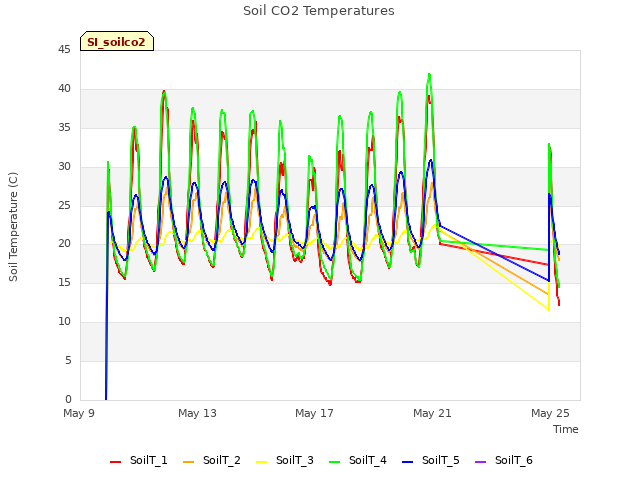Viewport: 640px width, 480px height.
Task: Toggle SoilT_3 series in legend
Action: pyautogui.click(x=285, y=460)
